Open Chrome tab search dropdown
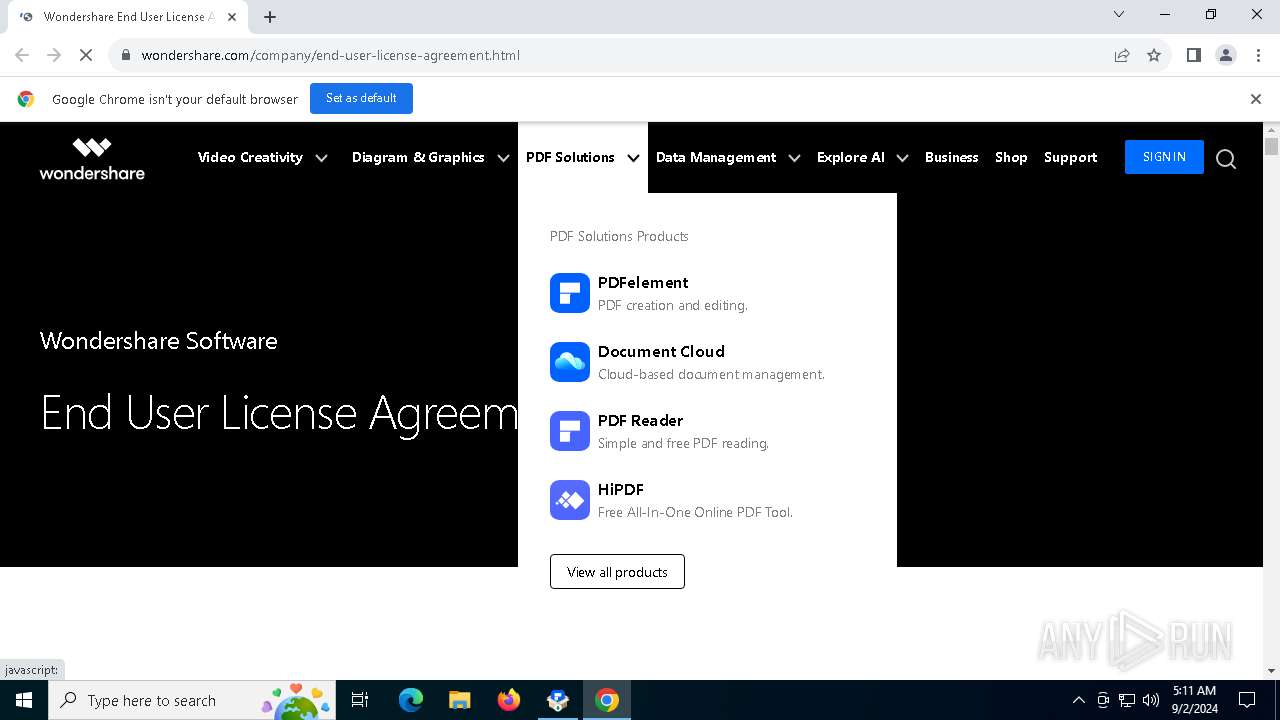Screen dimensions: 1280x720 1119,14
